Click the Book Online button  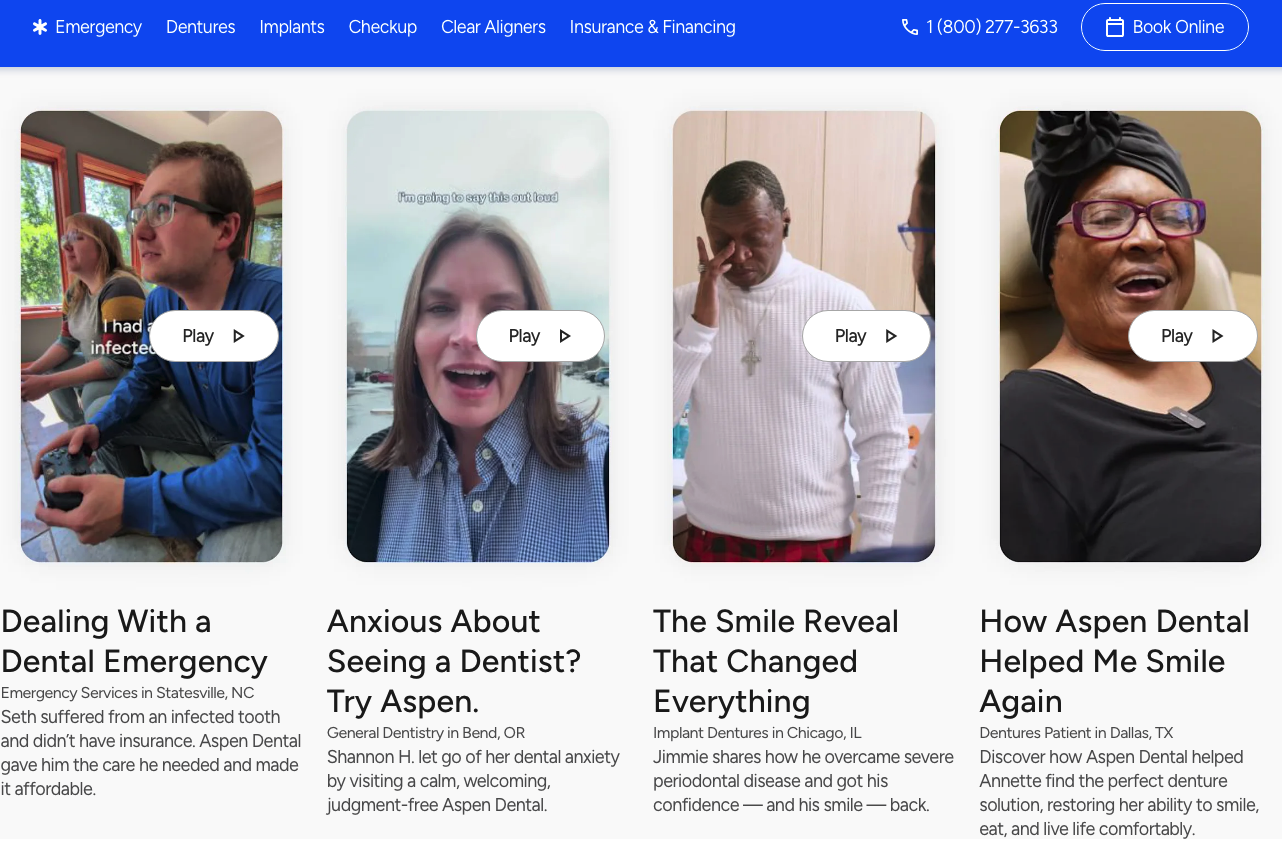click(1165, 27)
